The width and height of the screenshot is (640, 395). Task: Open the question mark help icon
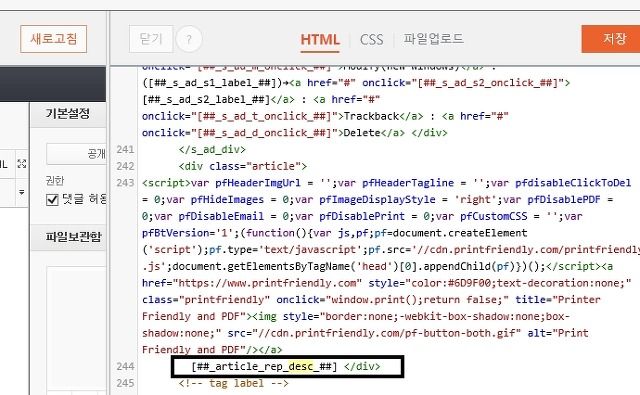[x=189, y=39]
